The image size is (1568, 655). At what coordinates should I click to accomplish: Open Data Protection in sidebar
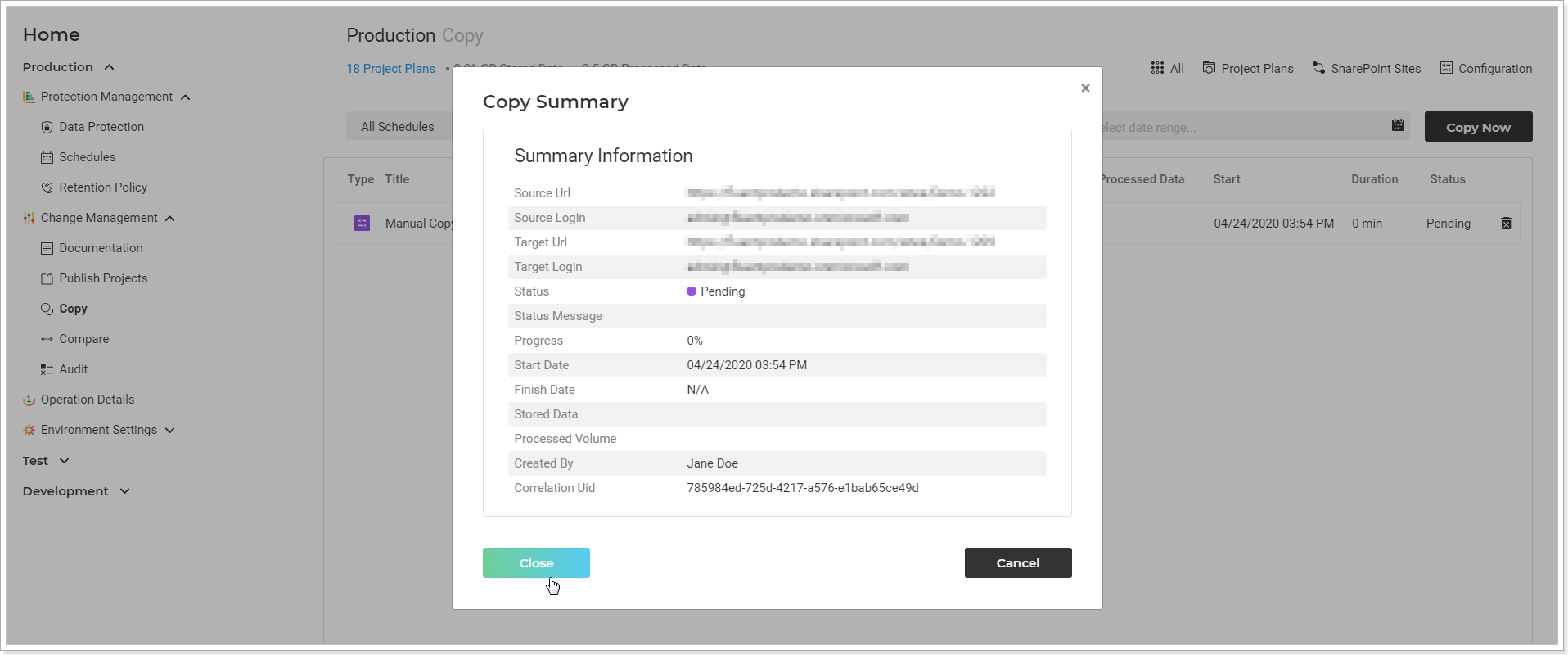click(x=101, y=127)
